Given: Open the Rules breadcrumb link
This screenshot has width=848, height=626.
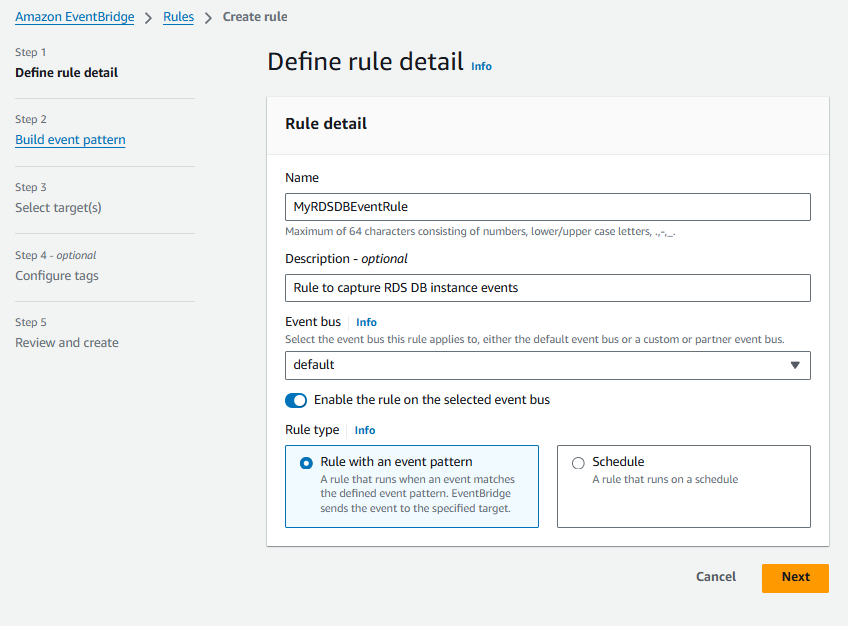Looking at the screenshot, I should [x=178, y=17].
